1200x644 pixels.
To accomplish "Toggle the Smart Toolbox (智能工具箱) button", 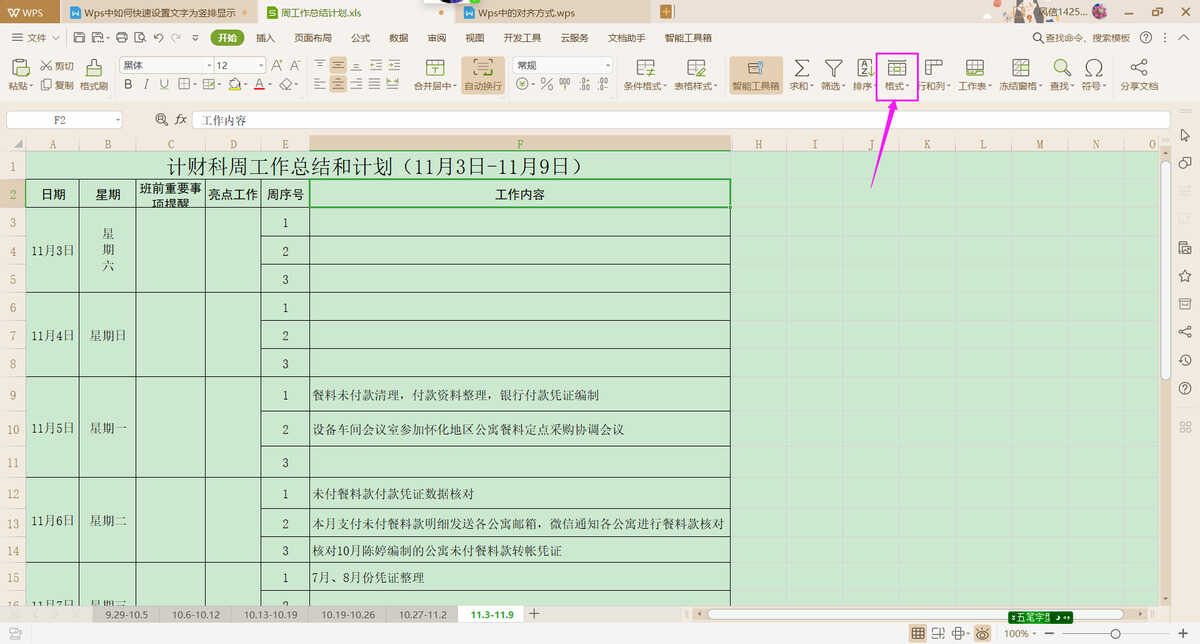I will (x=756, y=75).
